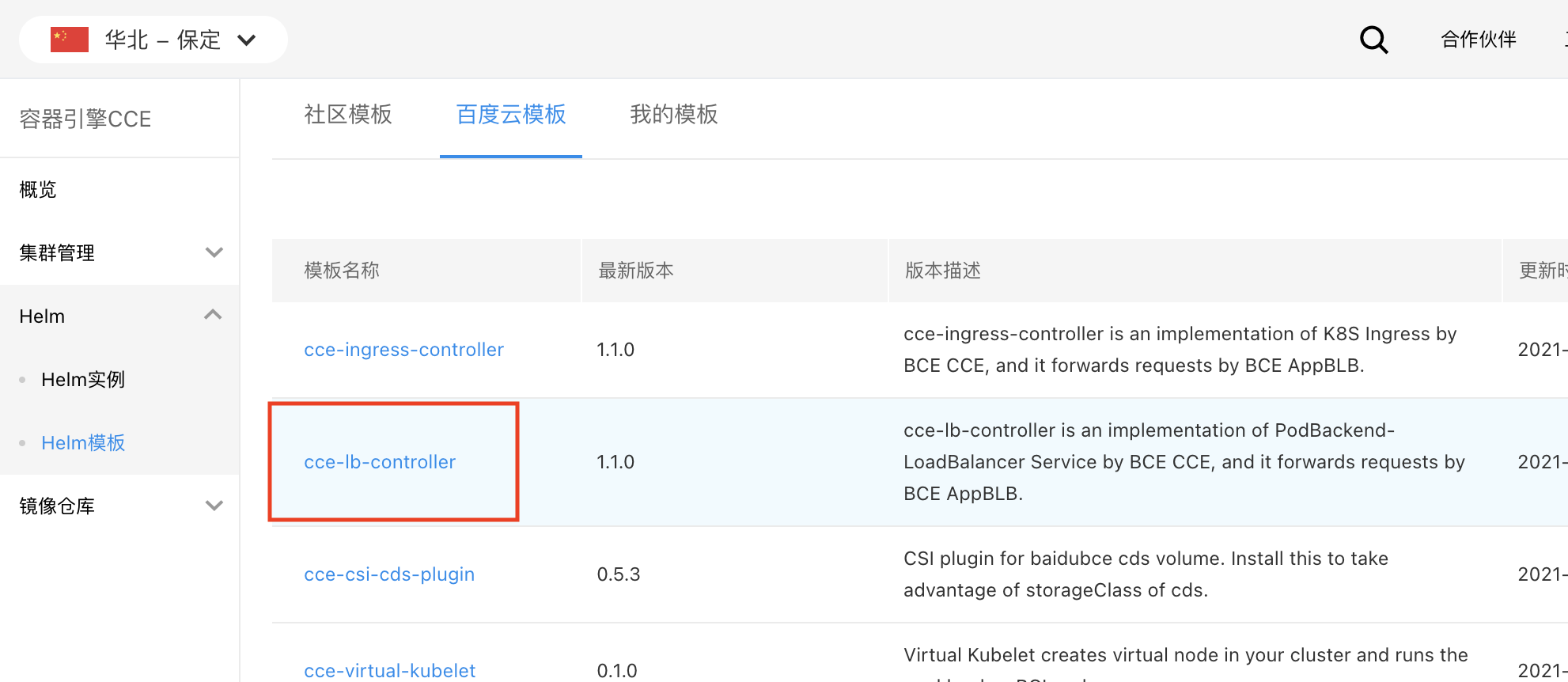The height and width of the screenshot is (682, 1568).
Task: Open the 合作伙伴 menu item
Action: [x=1478, y=40]
